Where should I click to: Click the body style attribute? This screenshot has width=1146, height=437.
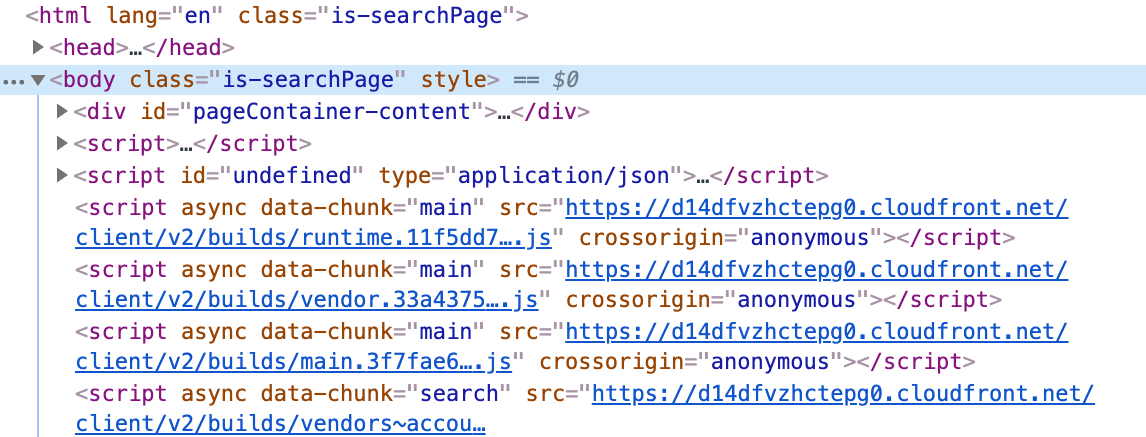(x=454, y=80)
